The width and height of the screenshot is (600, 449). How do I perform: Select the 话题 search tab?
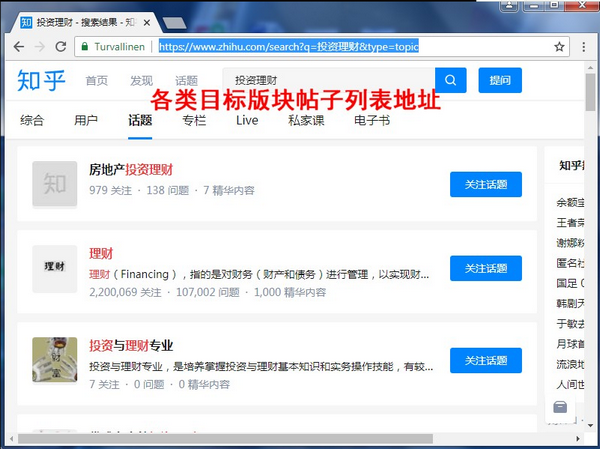pyautogui.click(x=140, y=121)
